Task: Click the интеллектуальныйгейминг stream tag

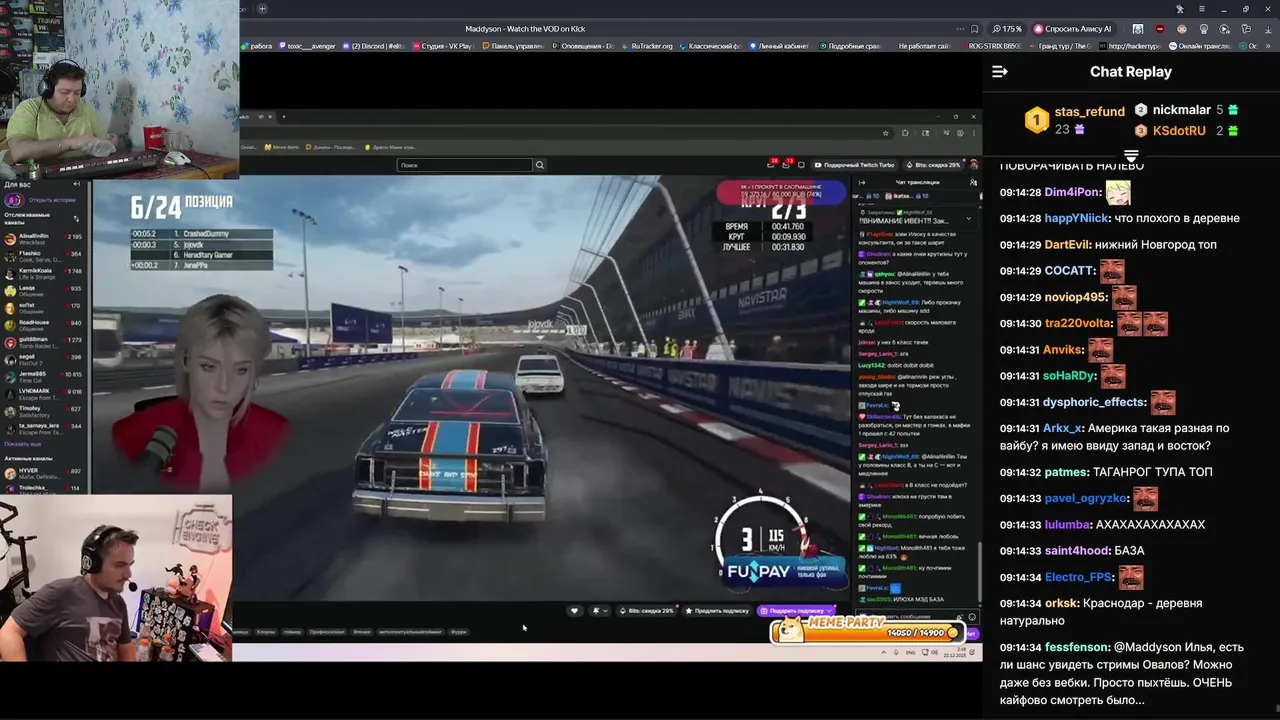Action: tap(410, 632)
